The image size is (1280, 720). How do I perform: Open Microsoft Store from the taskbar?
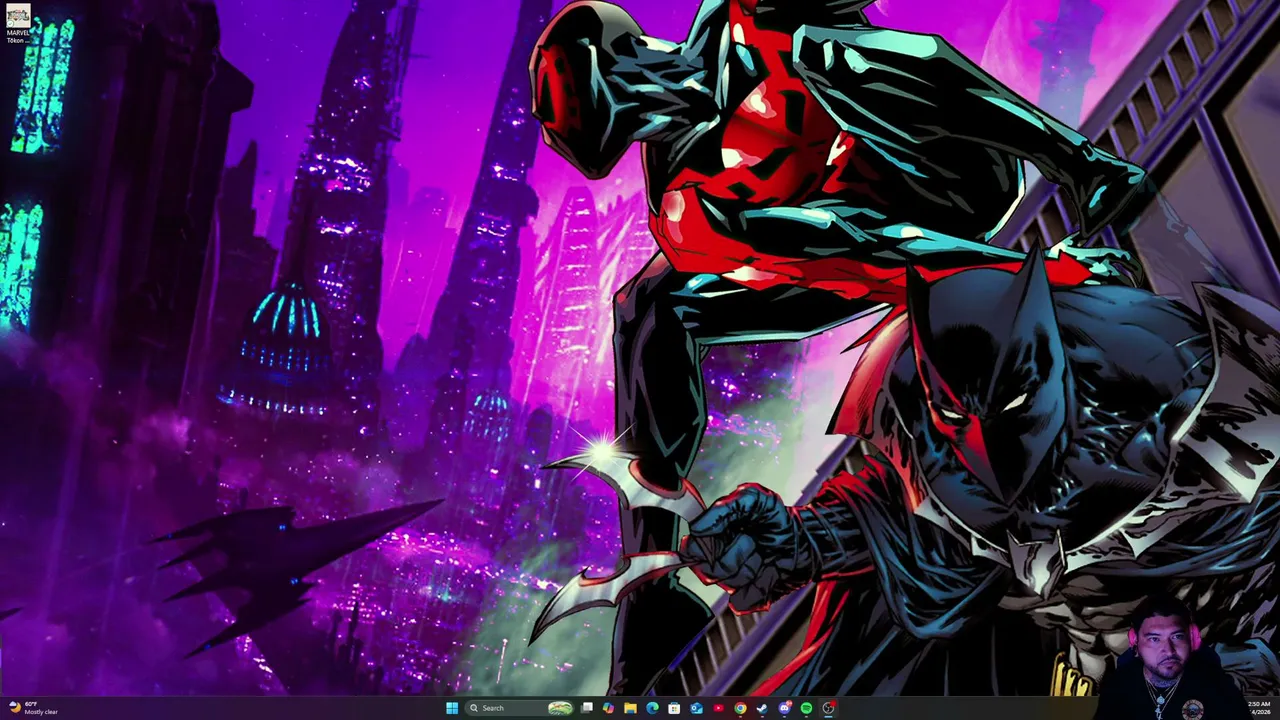(x=674, y=708)
